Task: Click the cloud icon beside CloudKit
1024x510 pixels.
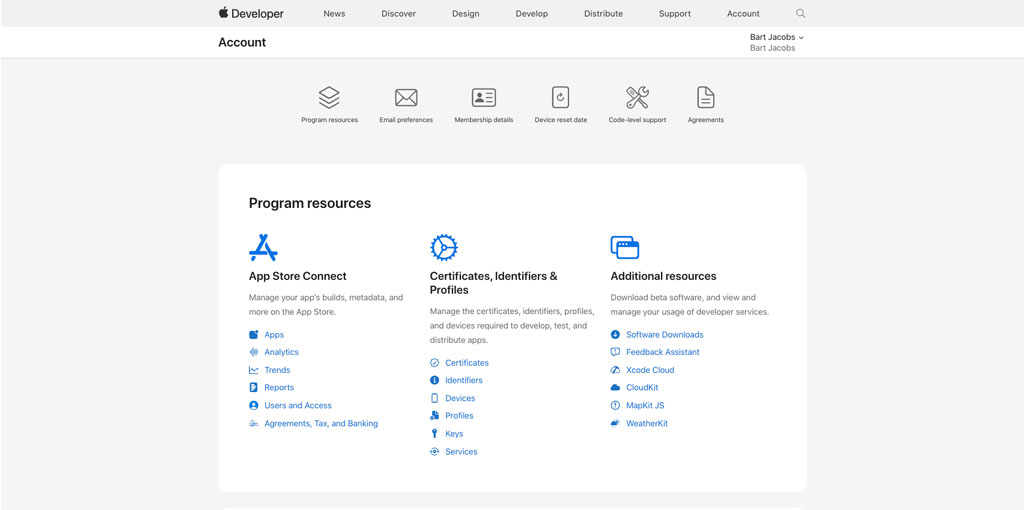Action: (615, 387)
